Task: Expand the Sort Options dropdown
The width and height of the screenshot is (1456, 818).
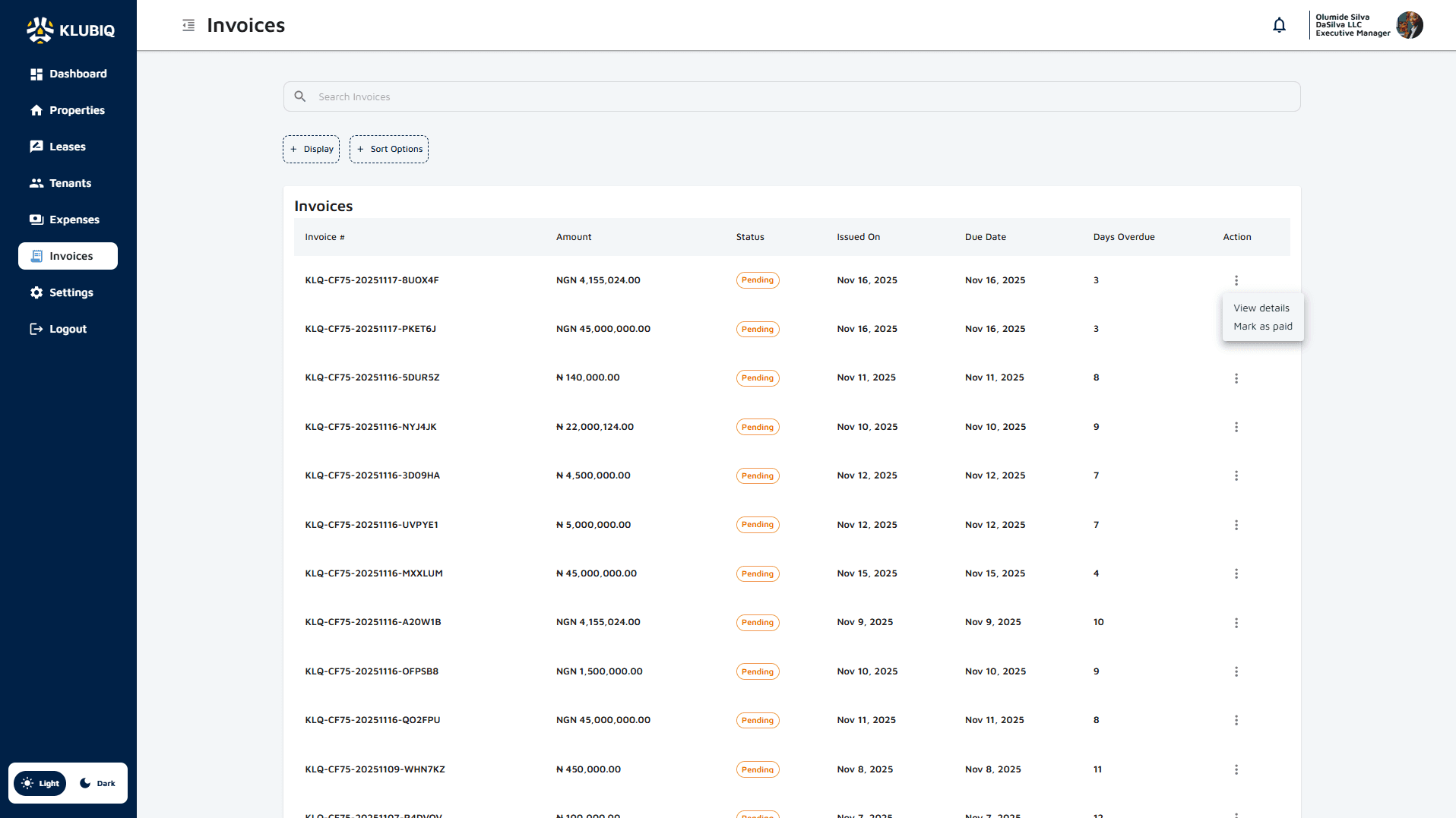Action: pyautogui.click(x=388, y=149)
